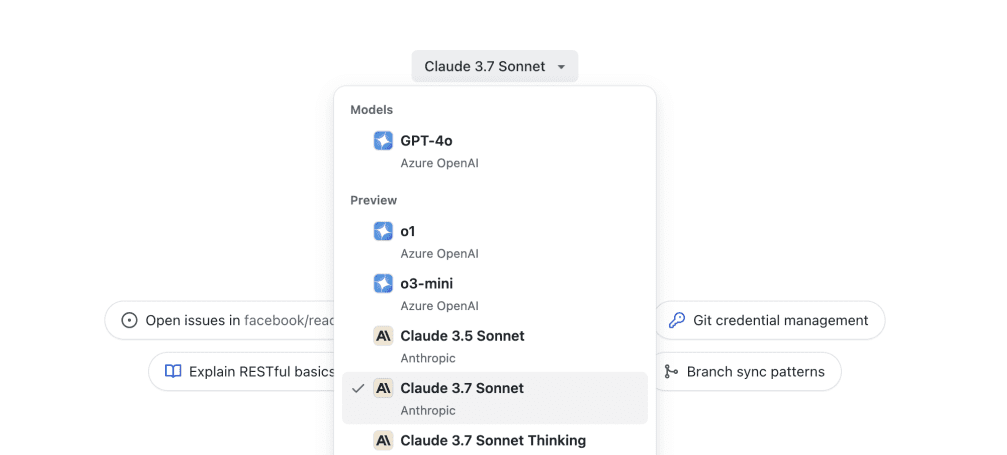Click 'Anthropic' under Claude 3.7 Sonnet
Viewport: 1007px width, 455px height.
(x=428, y=411)
